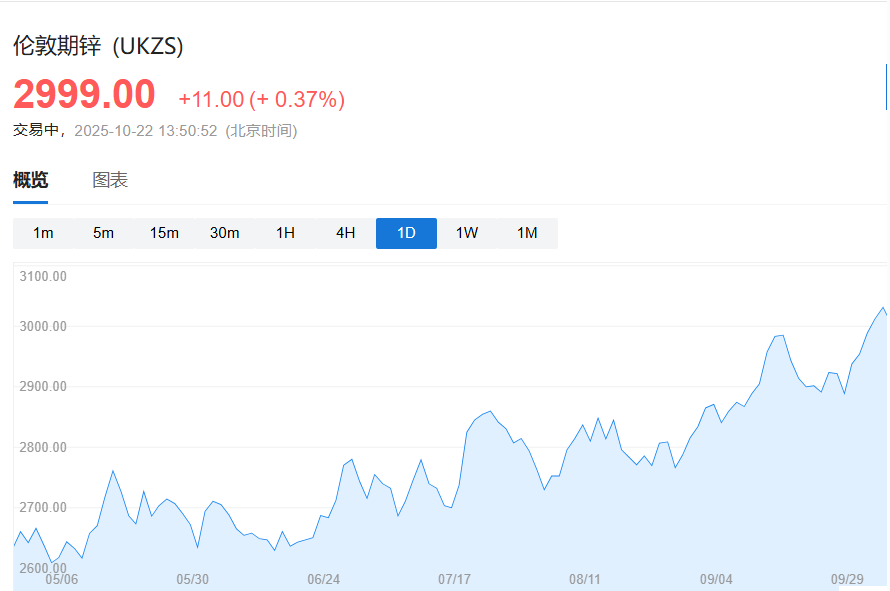Select the 1M monthly timeframe
Image resolution: width=890 pixels, height=591 pixels.
(527, 232)
